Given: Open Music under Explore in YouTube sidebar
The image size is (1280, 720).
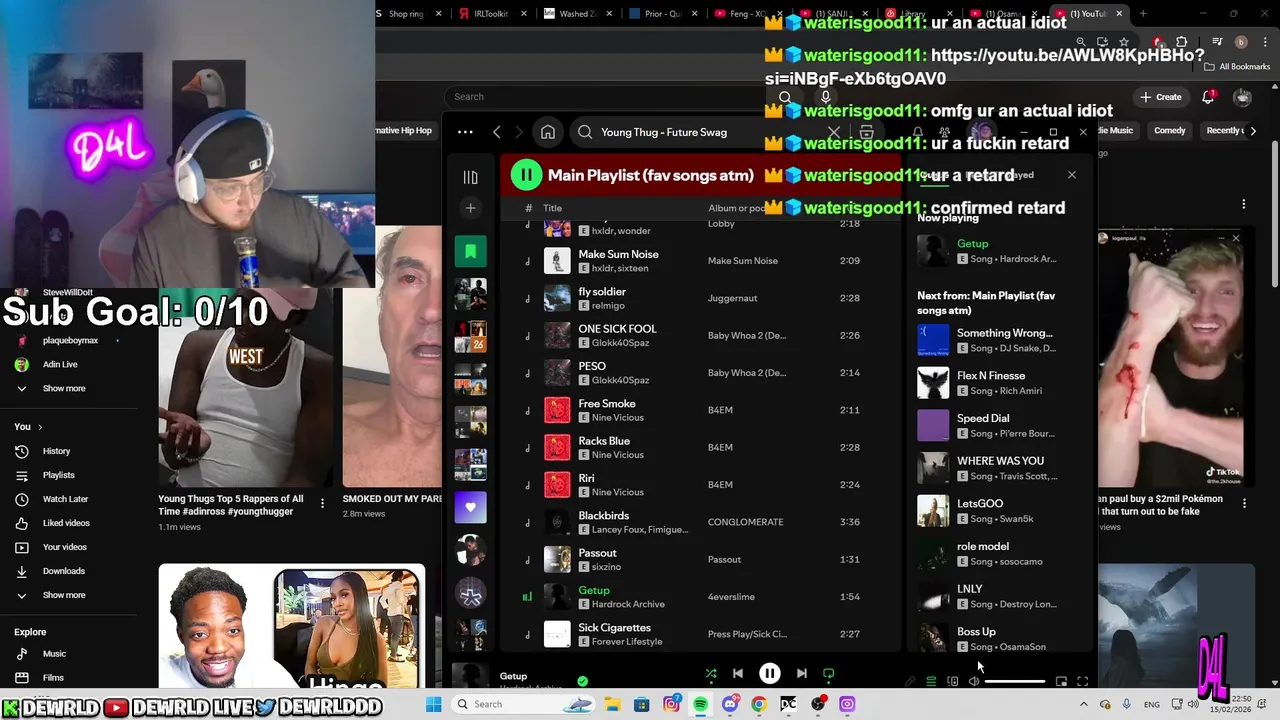Looking at the screenshot, I should pos(54,654).
